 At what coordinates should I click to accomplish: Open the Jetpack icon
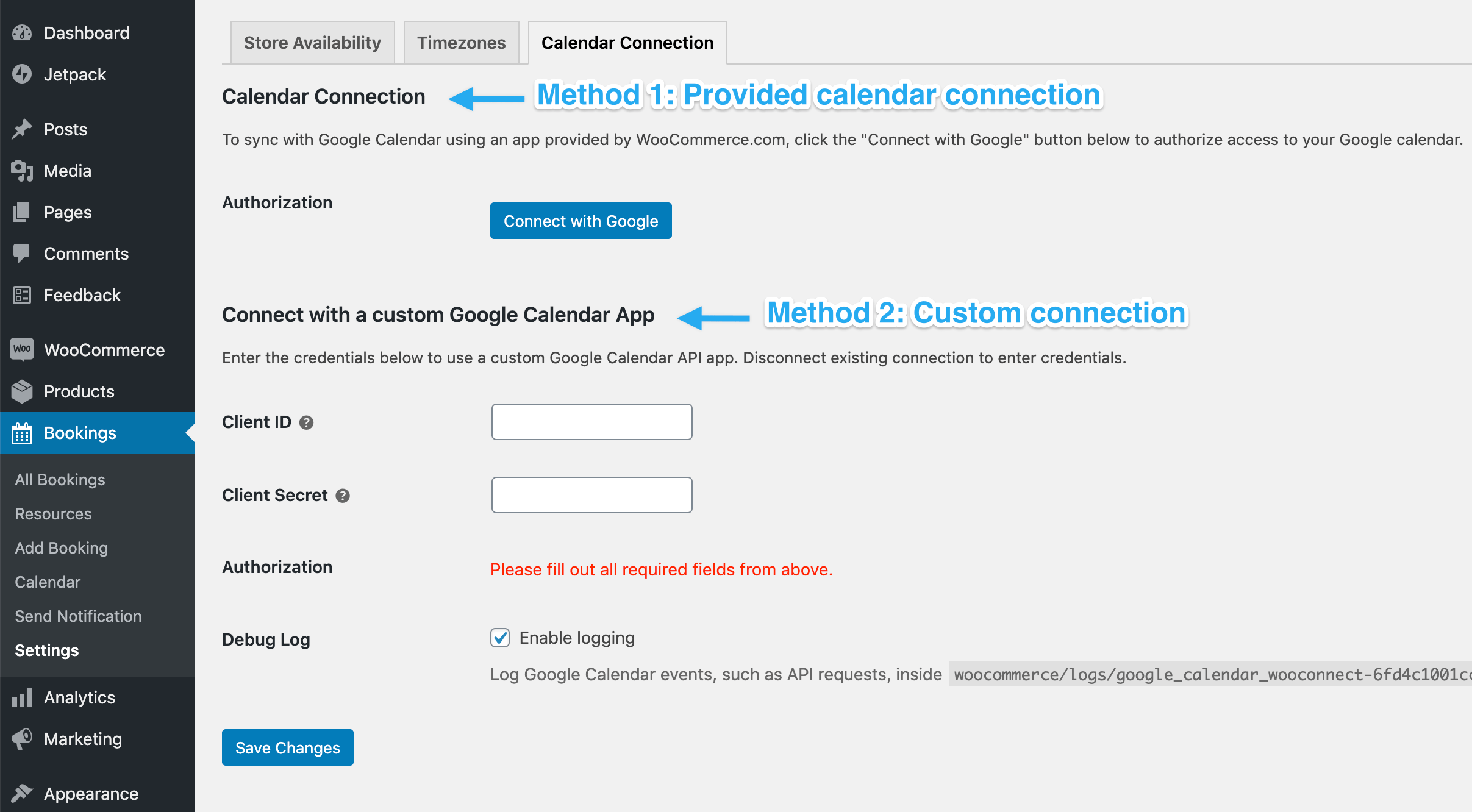pyautogui.click(x=22, y=74)
